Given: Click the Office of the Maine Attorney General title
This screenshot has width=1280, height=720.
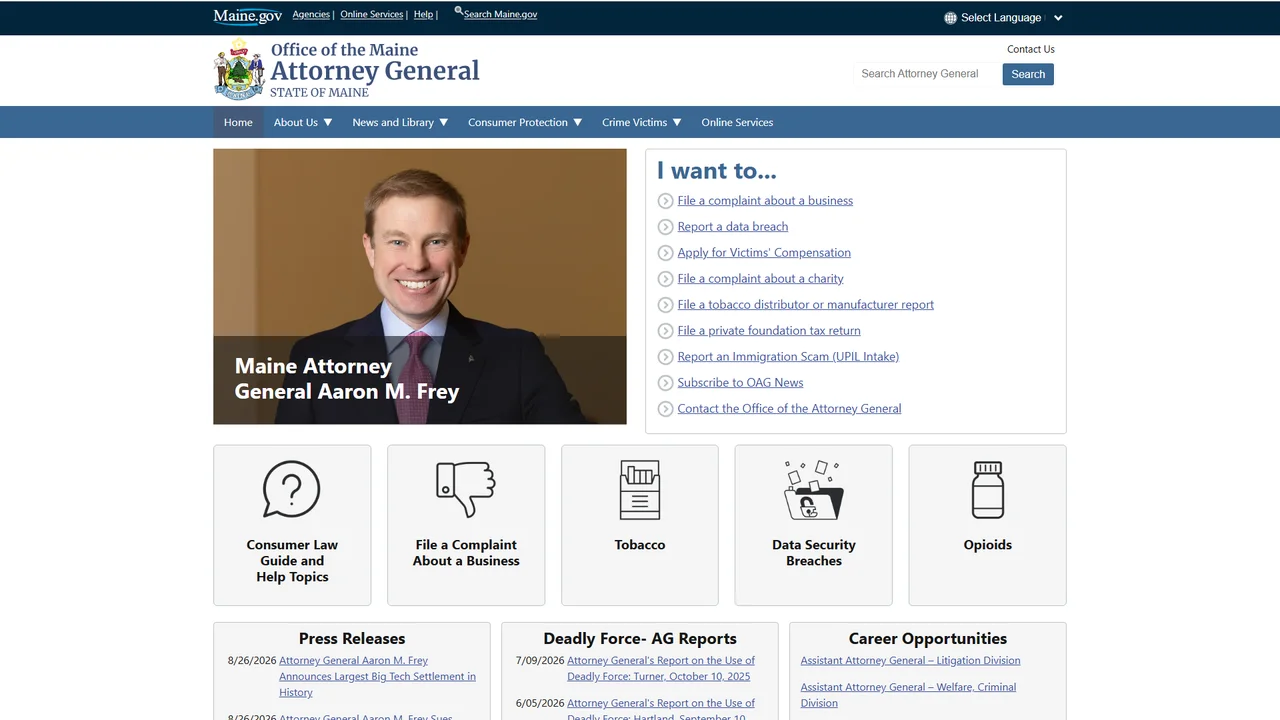Looking at the screenshot, I should point(375,70).
